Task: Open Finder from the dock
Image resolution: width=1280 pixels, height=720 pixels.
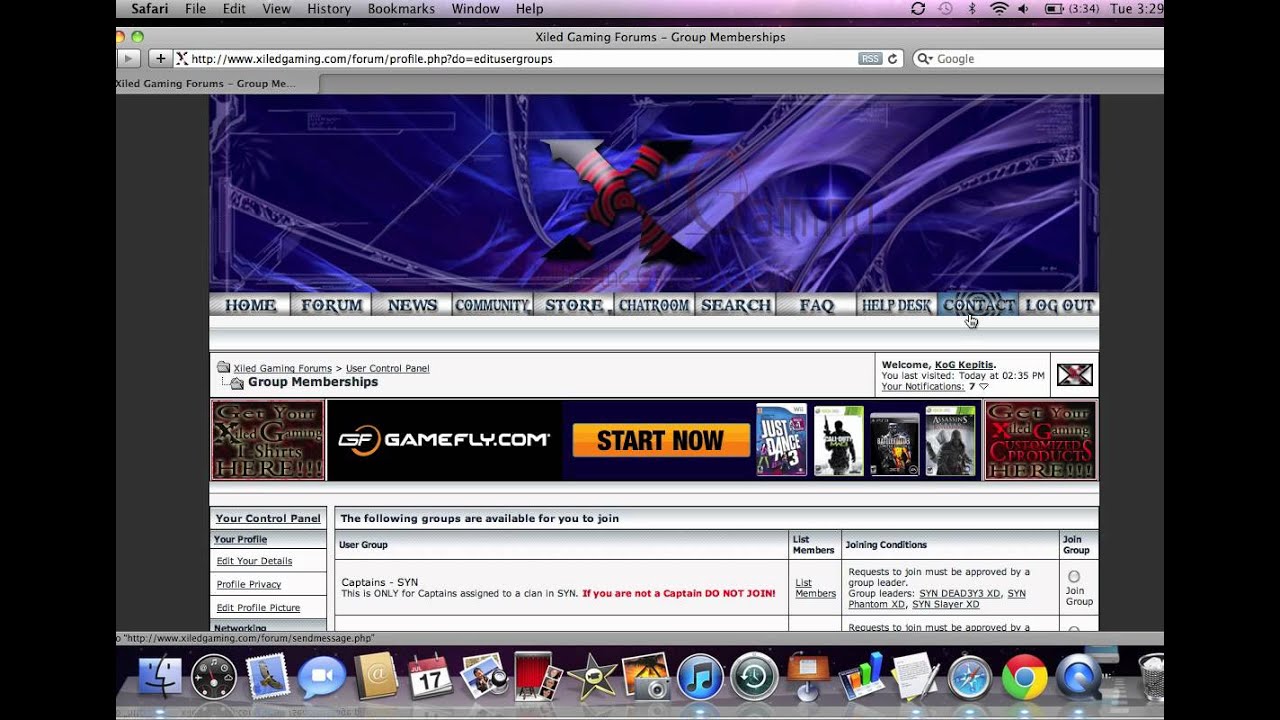Action: click(x=160, y=677)
